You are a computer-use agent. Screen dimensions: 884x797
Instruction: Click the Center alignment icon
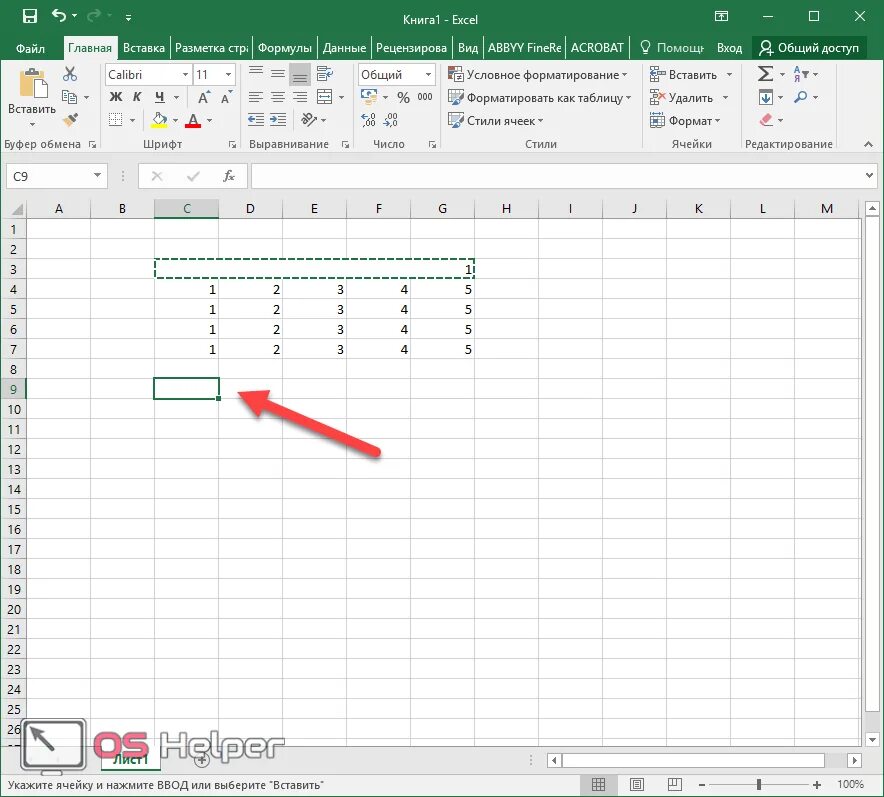pyautogui.click(x=277, y=97)
